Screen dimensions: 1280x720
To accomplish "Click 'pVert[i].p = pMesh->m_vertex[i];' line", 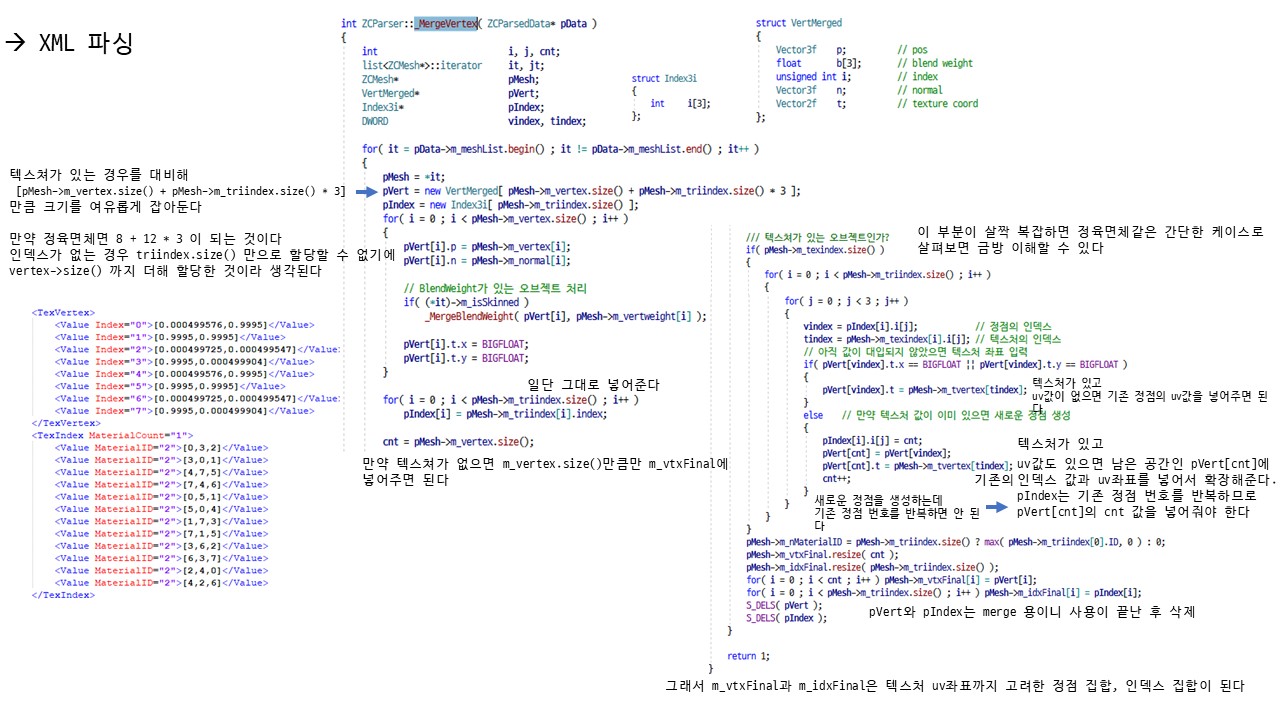I will tap(486, 247).
